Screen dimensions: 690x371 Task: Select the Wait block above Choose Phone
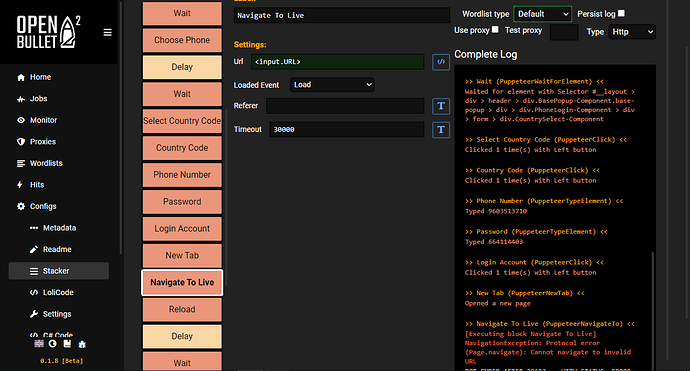point(182,13)
